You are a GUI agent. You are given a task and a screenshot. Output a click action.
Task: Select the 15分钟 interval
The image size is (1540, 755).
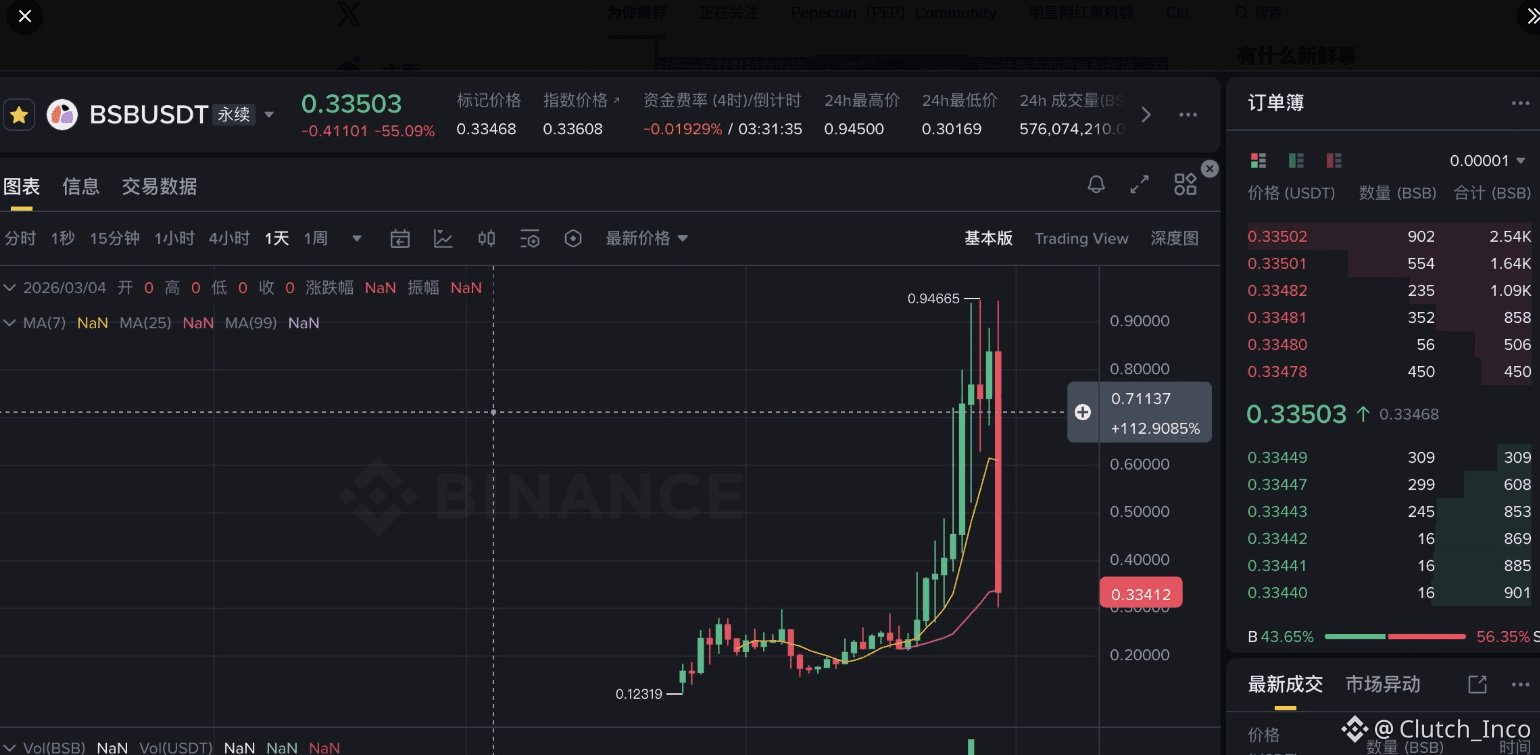[x=115, y=238]
